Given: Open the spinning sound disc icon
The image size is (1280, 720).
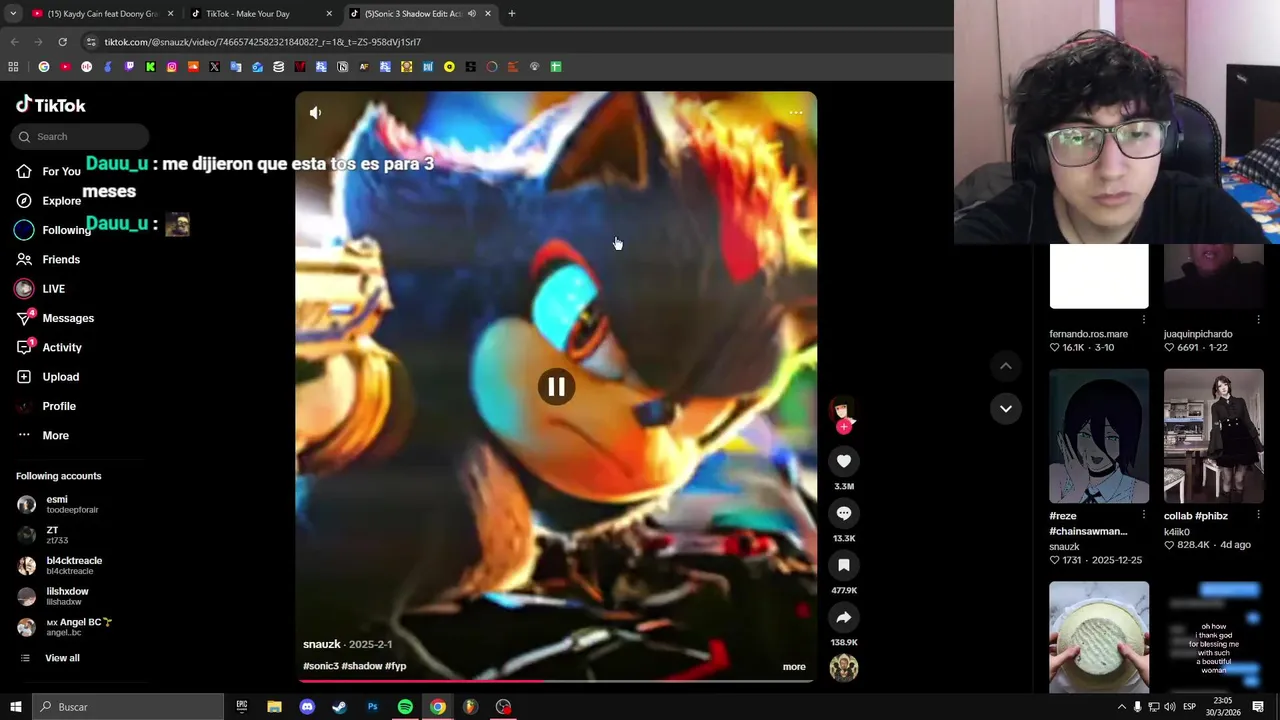Looking at the screenshot, I should [844, 668].
